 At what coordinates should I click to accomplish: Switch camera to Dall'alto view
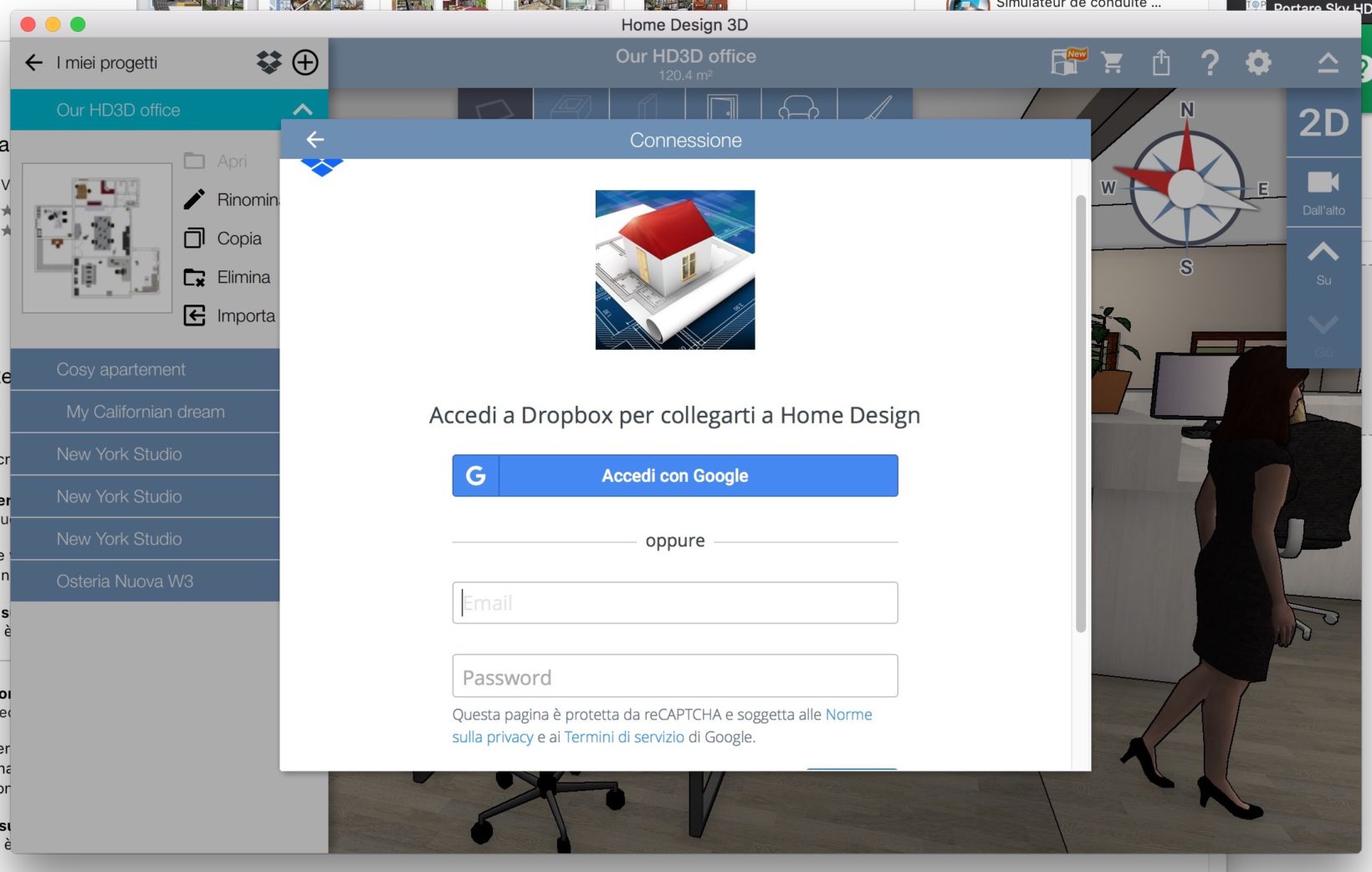tap(1323, 192)
